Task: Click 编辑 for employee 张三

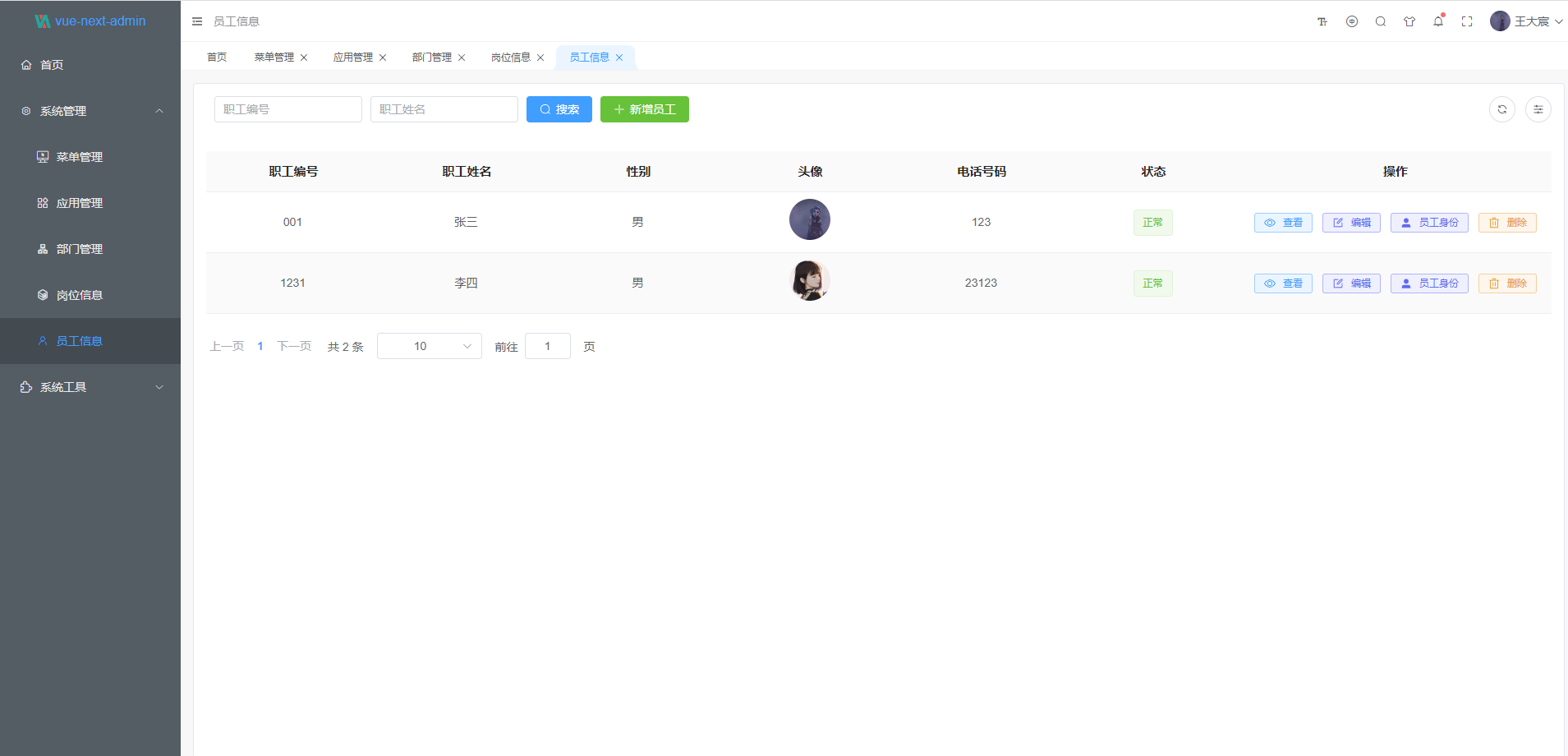Action: click(x=1351, y=223)
